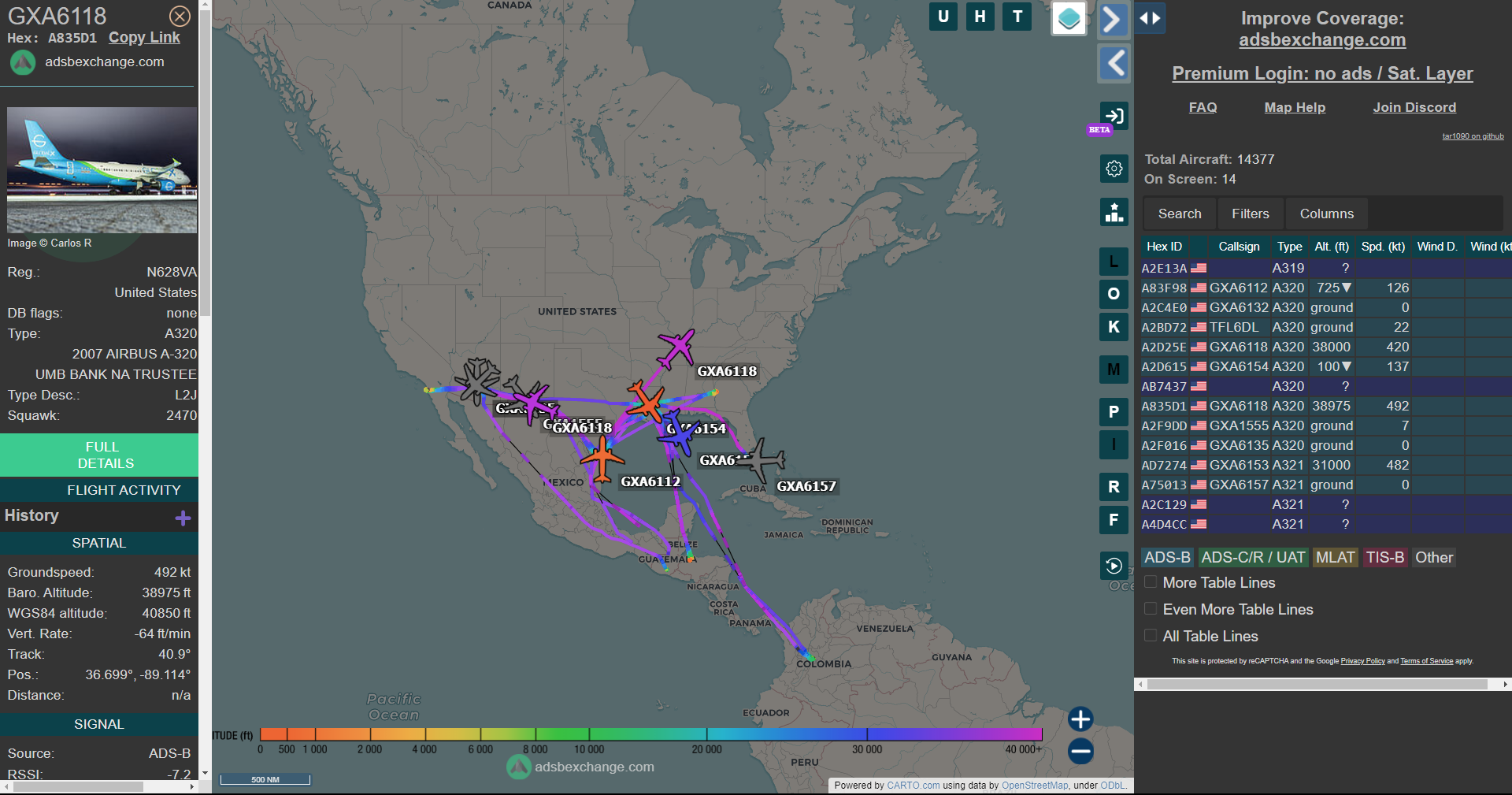Toggle the F map option button
The image size is (1512, 795).
[1114, 519]
